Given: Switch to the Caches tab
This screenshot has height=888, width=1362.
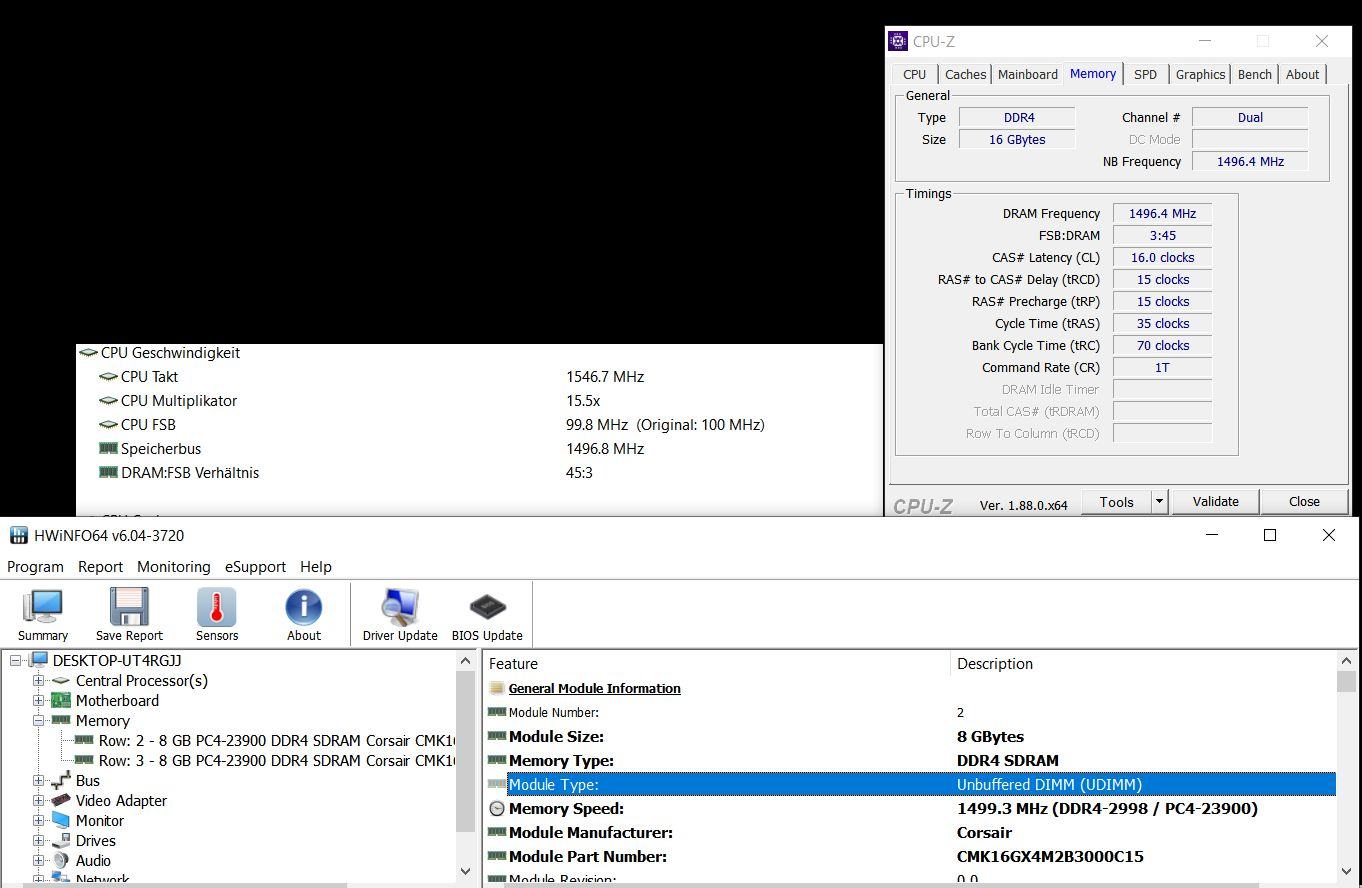Looking at the screenshot, I should pos(965,74).
